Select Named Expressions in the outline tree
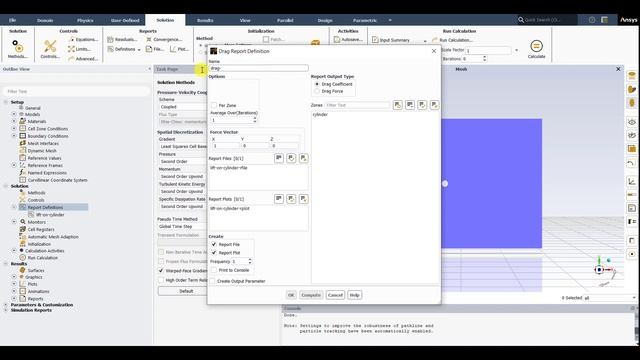 click(47, 173)
